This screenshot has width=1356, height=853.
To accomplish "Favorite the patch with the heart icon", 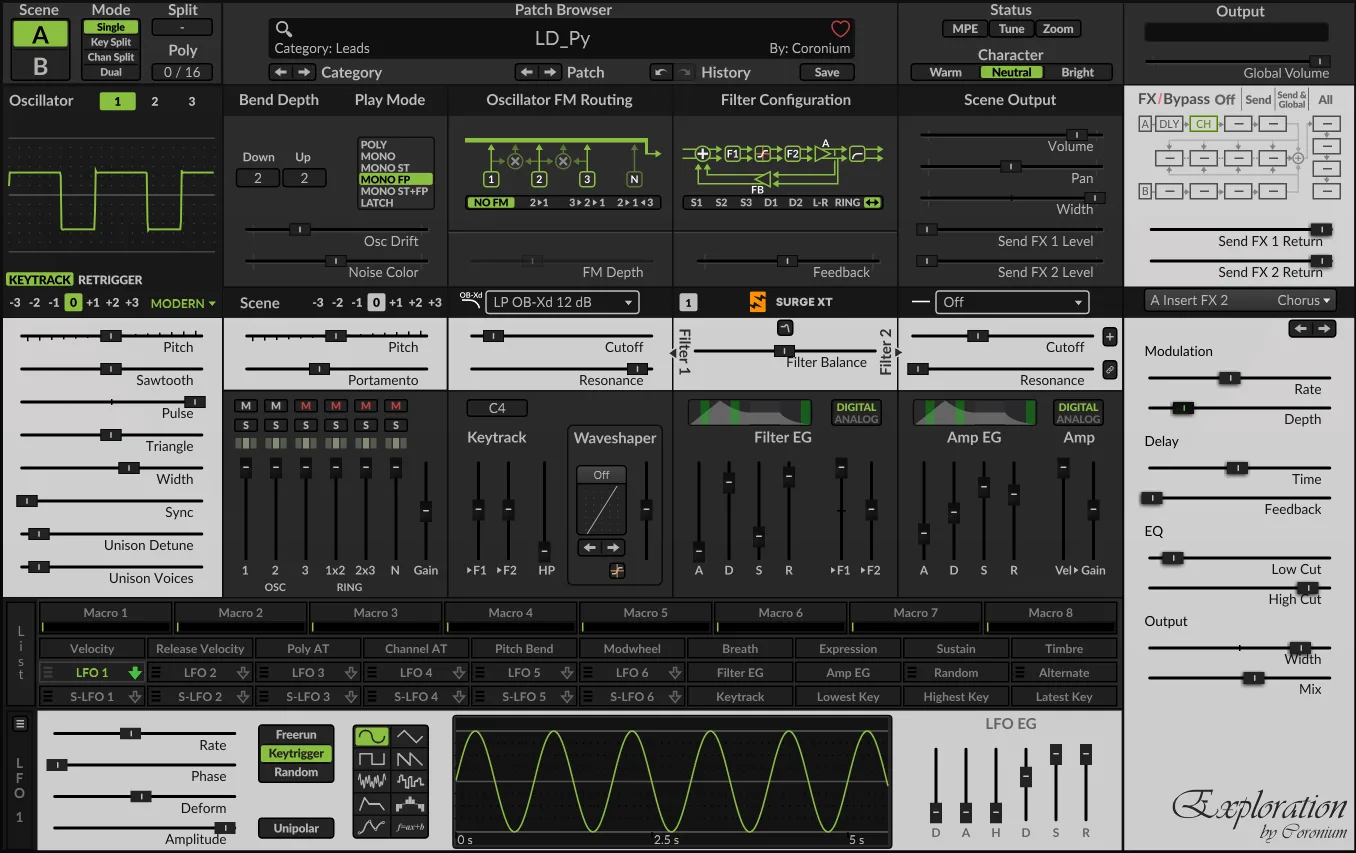I will tap(840, 29).
